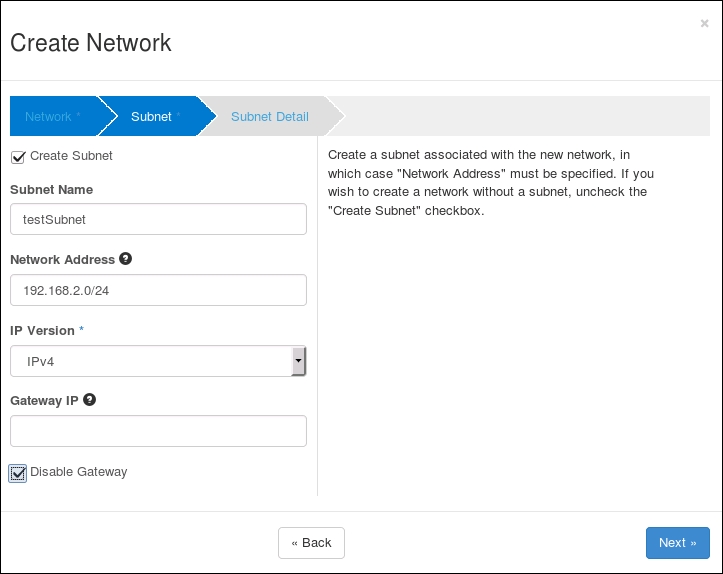Image resolution: width=723 pixels, height=574 pixels.
Task: Click the IP Version field label
Action: click(42, 330)
